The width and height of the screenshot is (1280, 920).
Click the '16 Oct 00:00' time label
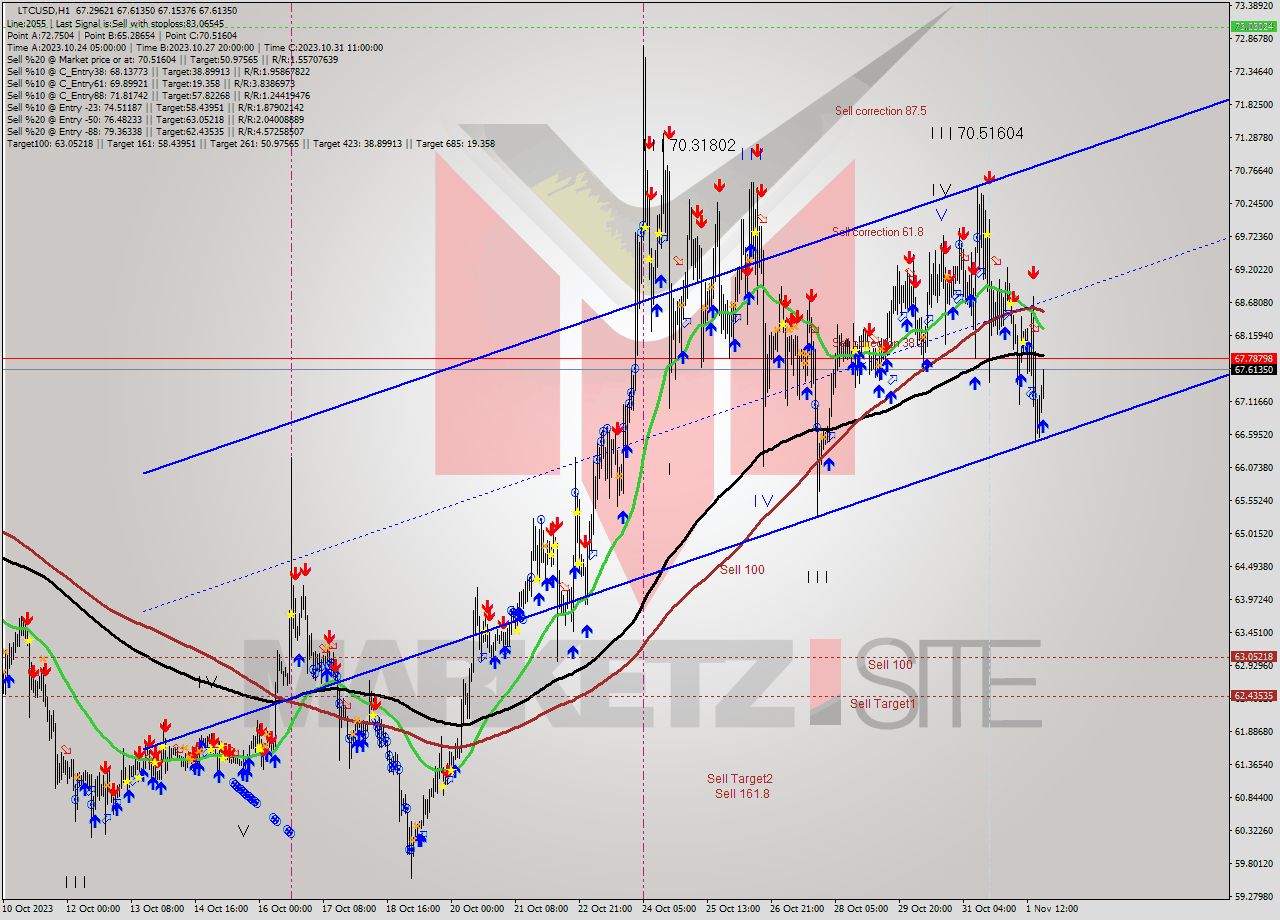pos(285,909)
